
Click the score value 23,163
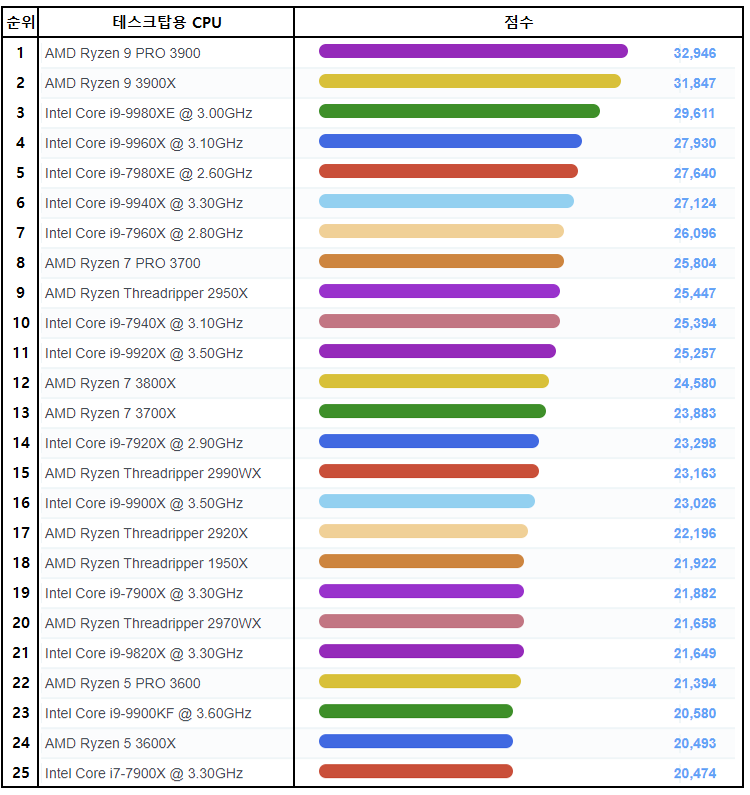pyautogui.click(x=695, y=473)
